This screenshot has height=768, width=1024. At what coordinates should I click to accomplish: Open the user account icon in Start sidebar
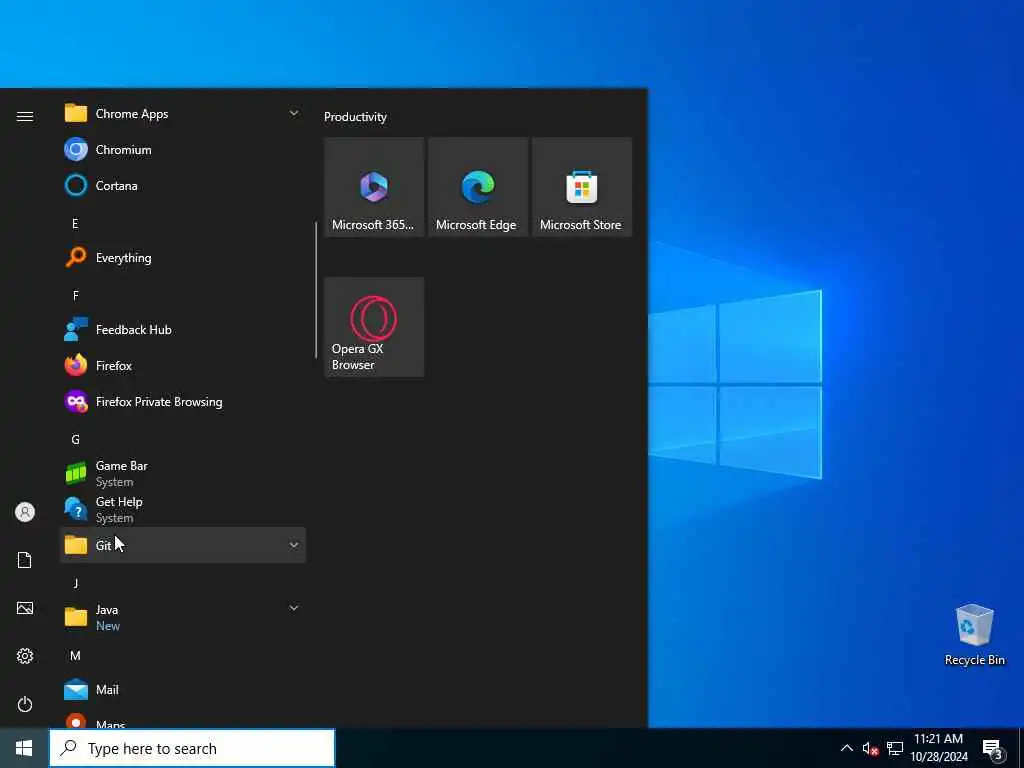(x=25, y=512)
